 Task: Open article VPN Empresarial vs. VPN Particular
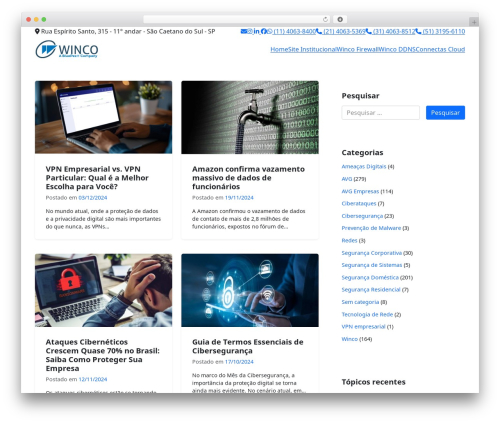[97, 178]
